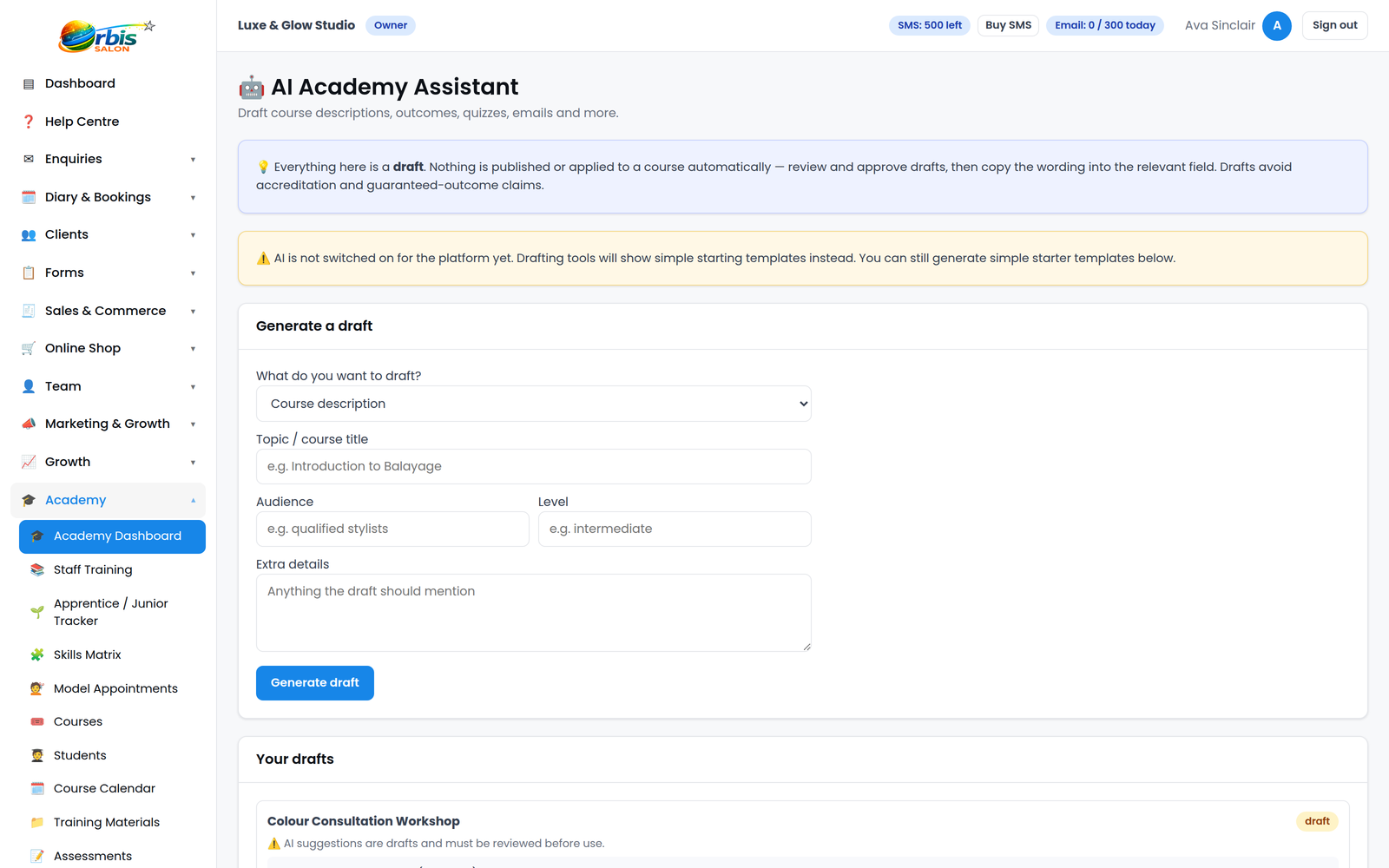
Task: Expand the Enquiries menu arrow
Action: pyautogui.click(x=193, y=160)
